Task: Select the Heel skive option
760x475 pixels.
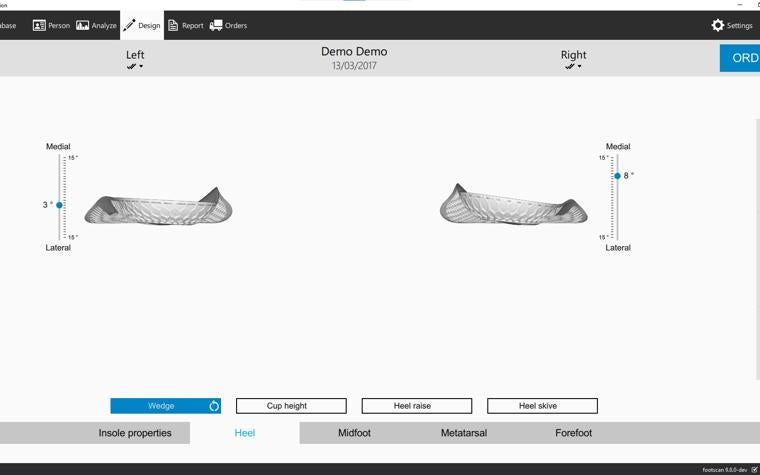Action: coord(542,406)
